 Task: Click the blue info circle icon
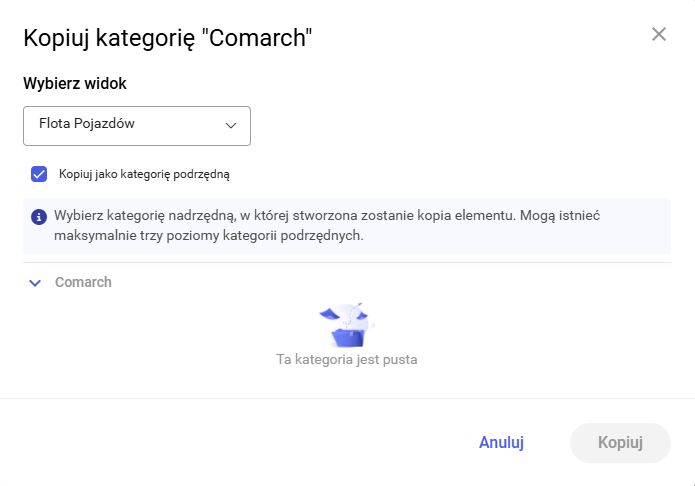[x=39, y=216]
